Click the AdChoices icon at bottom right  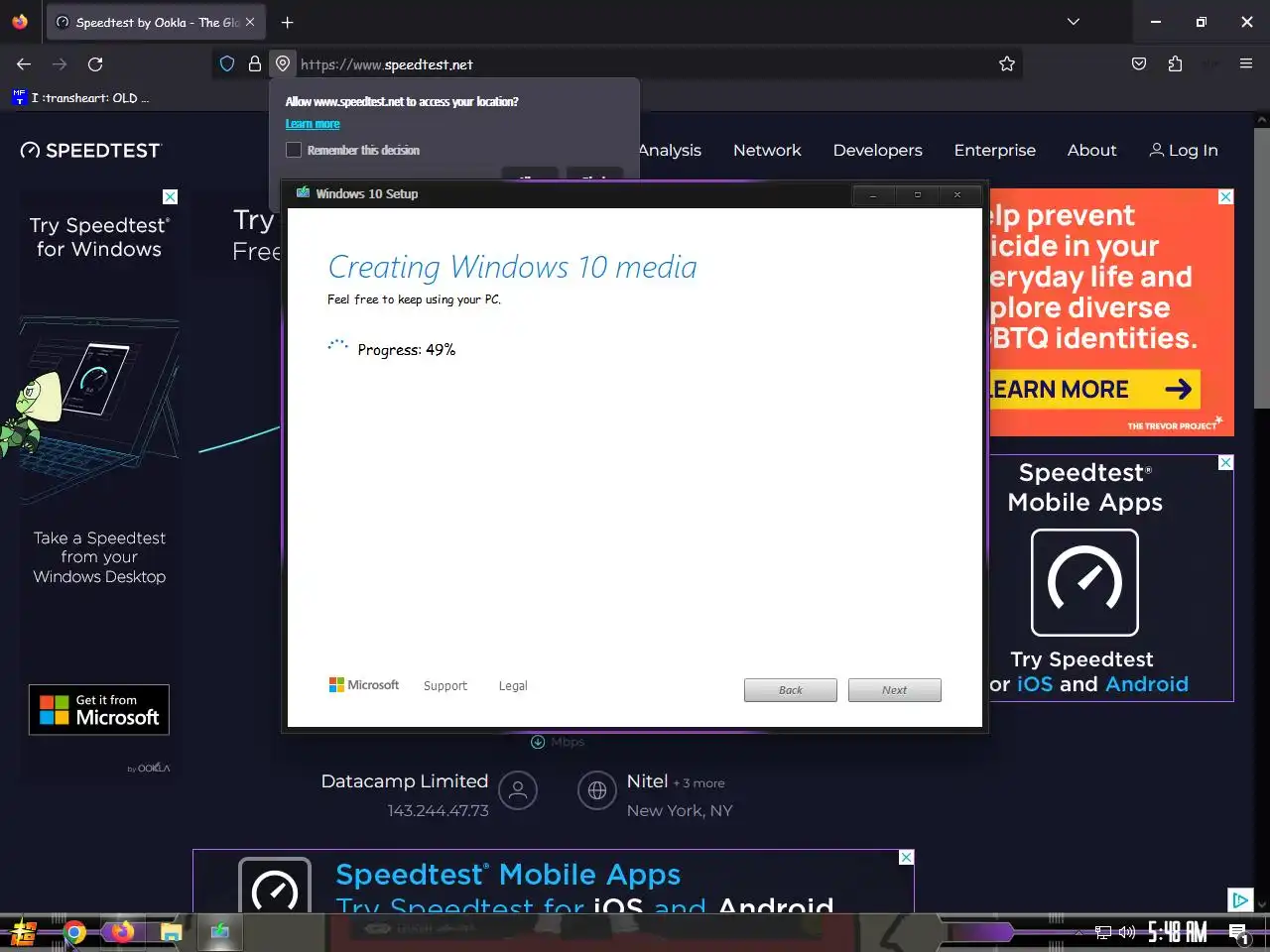[x=1240, y=899]
